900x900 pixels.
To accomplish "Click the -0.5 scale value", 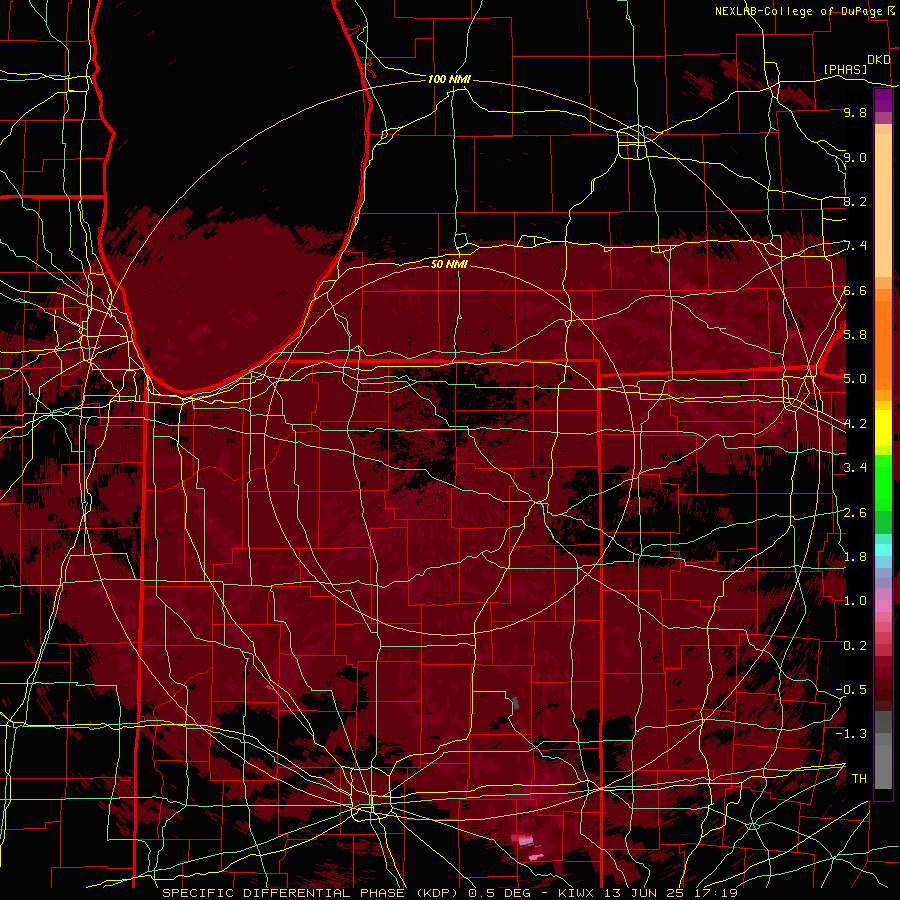I will (851, 690).
